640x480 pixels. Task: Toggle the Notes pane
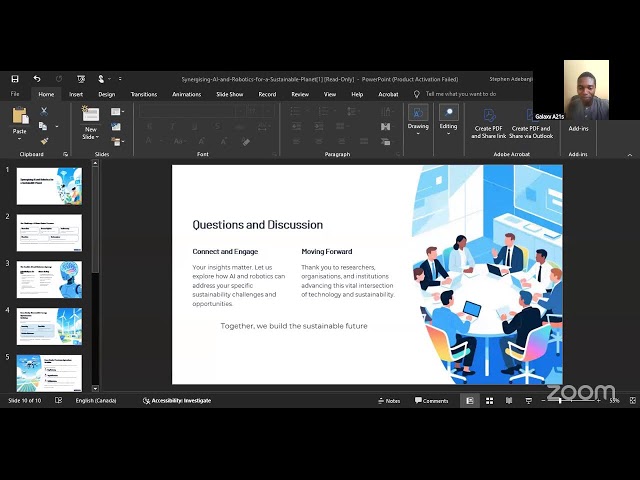point(389,401)
